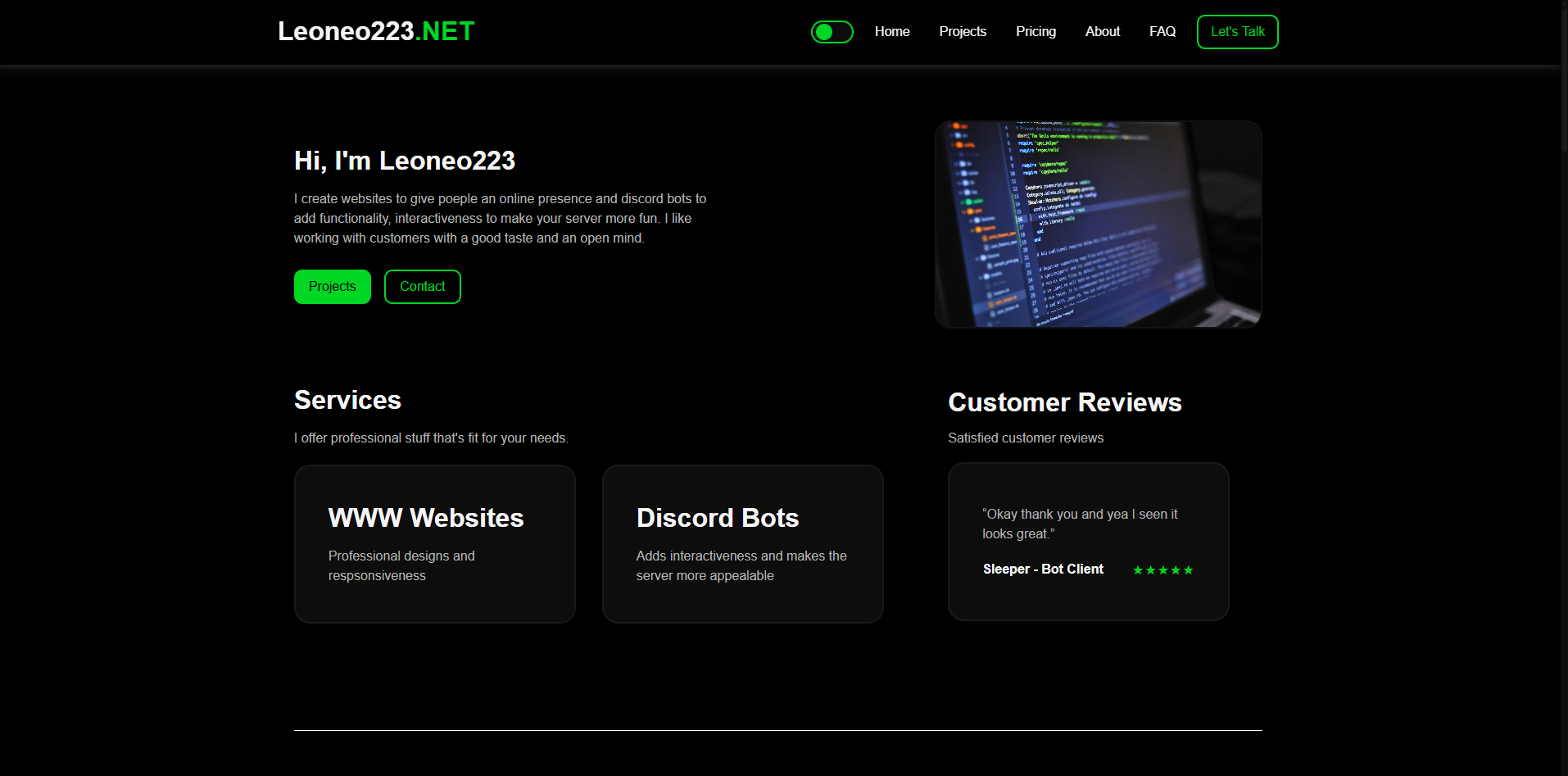The width and height of the screenshot is (1568, 776).
Task: Toggle the dark/light theme switch
Action: coord(832,32)
